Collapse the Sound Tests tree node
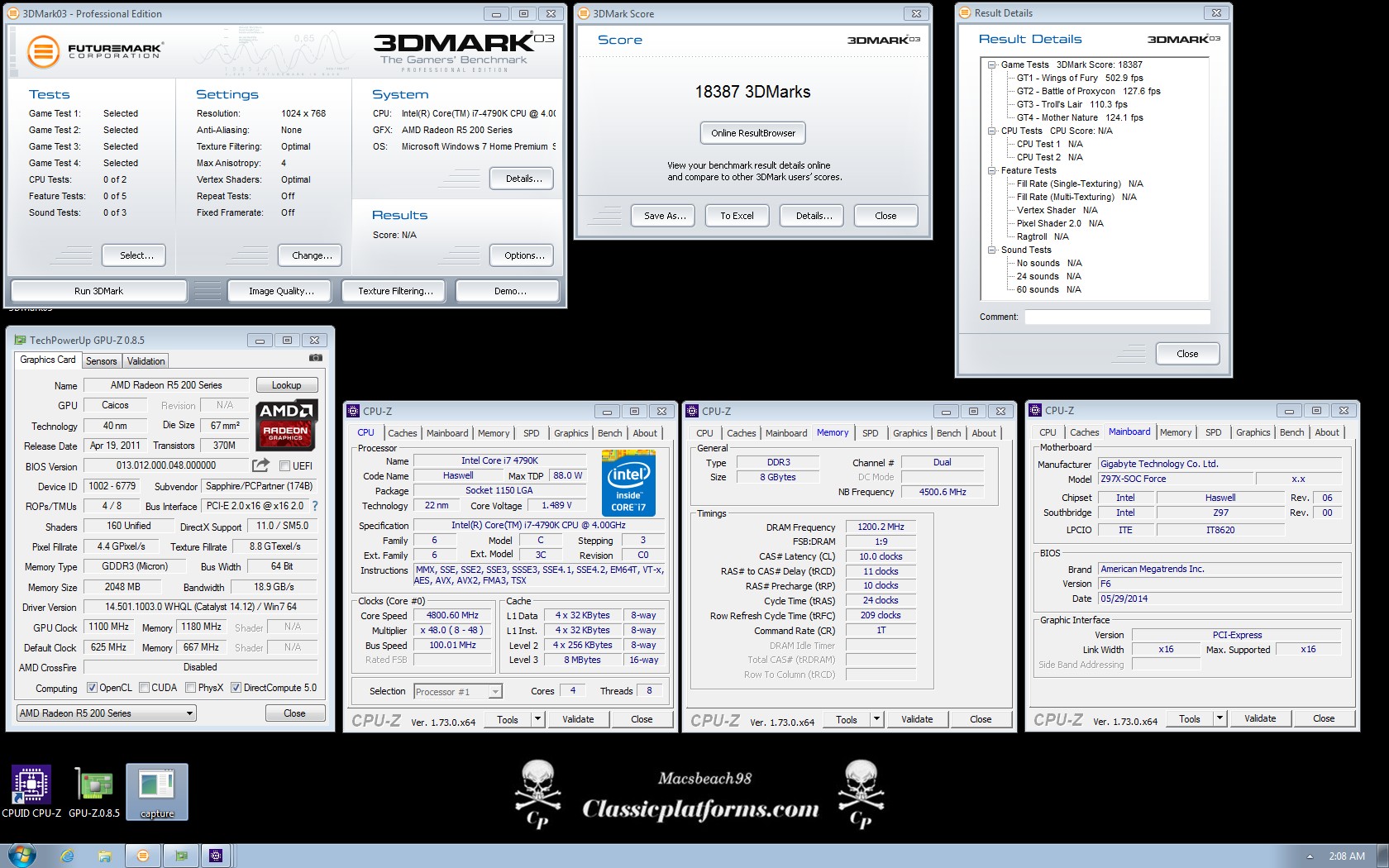 pos(991,250)
